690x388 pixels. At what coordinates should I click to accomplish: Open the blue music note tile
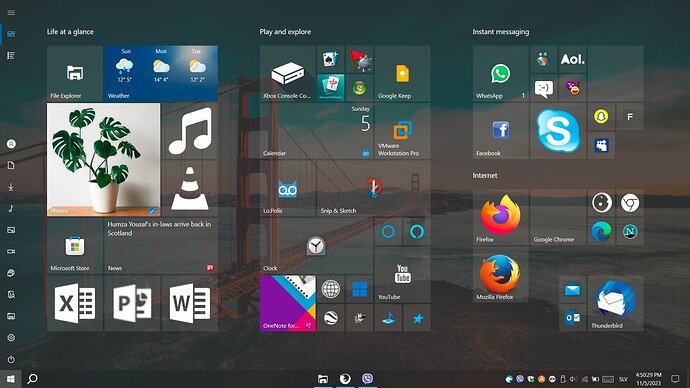coord(388,318)
